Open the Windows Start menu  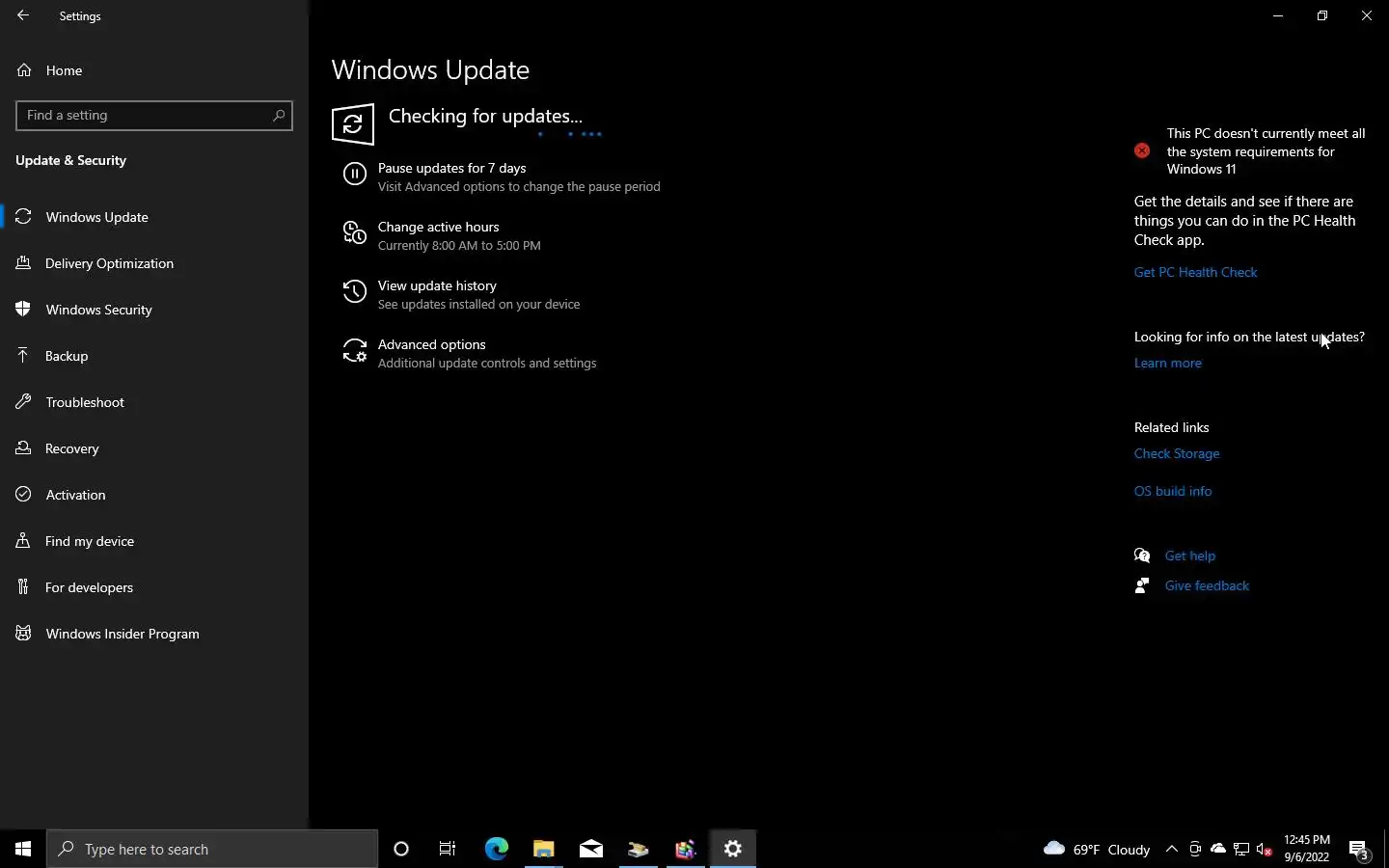[x=23, y=849]
